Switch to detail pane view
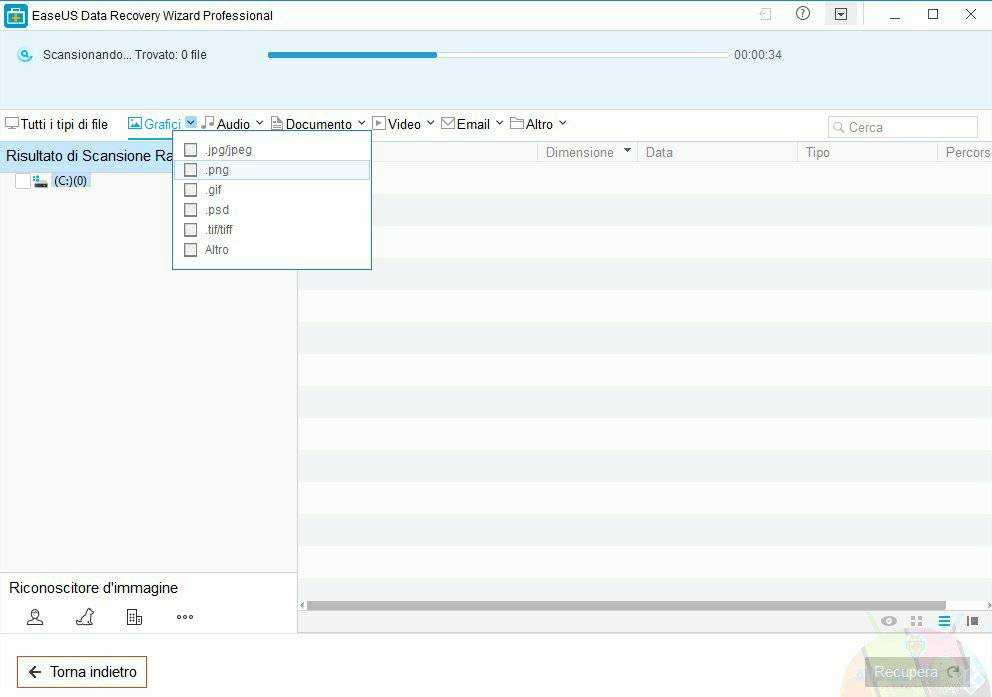This screenshot has width=992, height=697. point(973,621)
